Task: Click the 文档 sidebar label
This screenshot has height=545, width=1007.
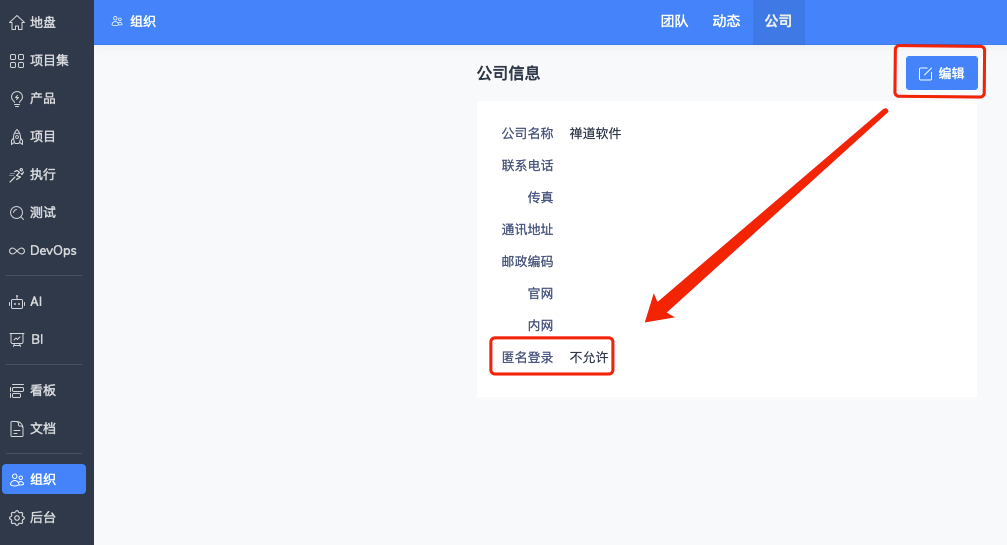Action: click(43, 428)
